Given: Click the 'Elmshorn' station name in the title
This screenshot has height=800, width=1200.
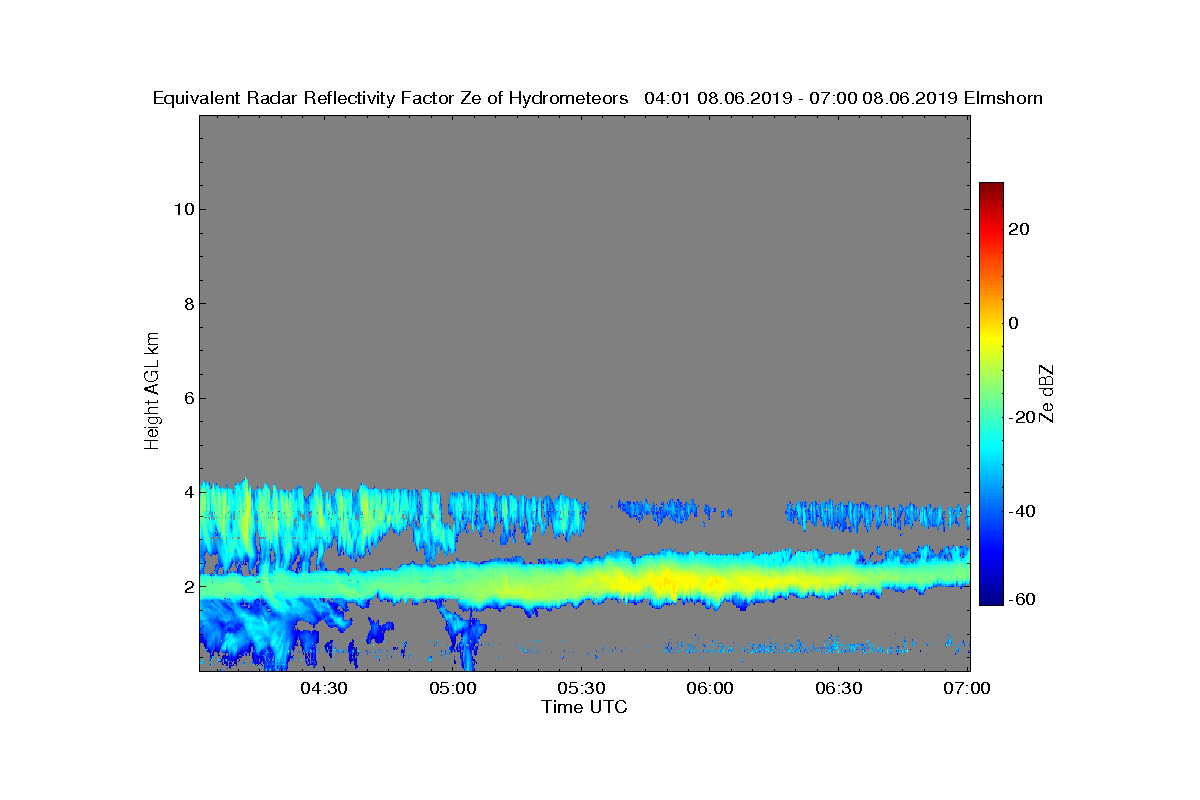Looking at the screenshot, I should coord(1003,98).
